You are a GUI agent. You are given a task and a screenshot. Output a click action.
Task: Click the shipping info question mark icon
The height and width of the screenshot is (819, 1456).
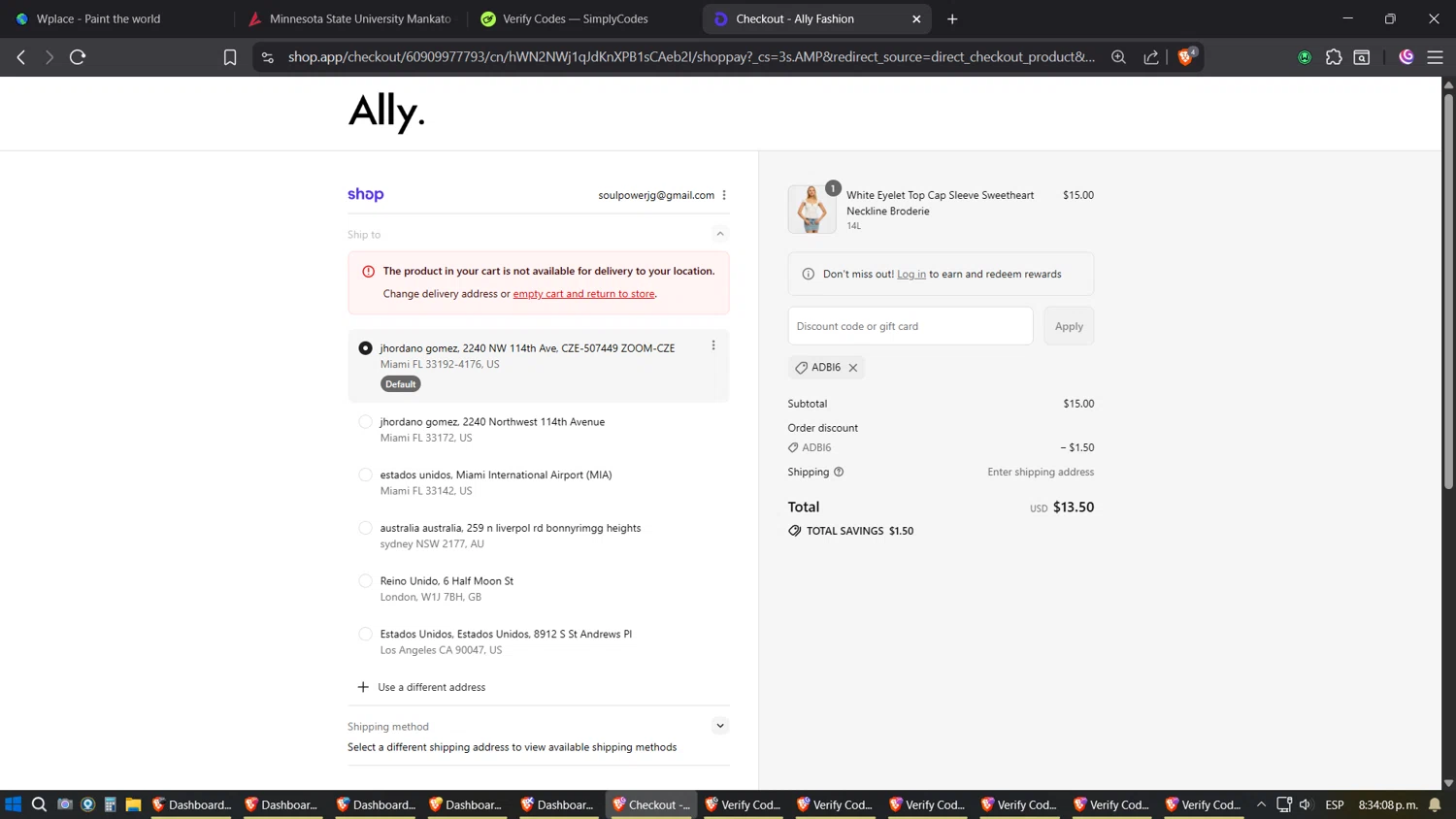tap(839, 472)
